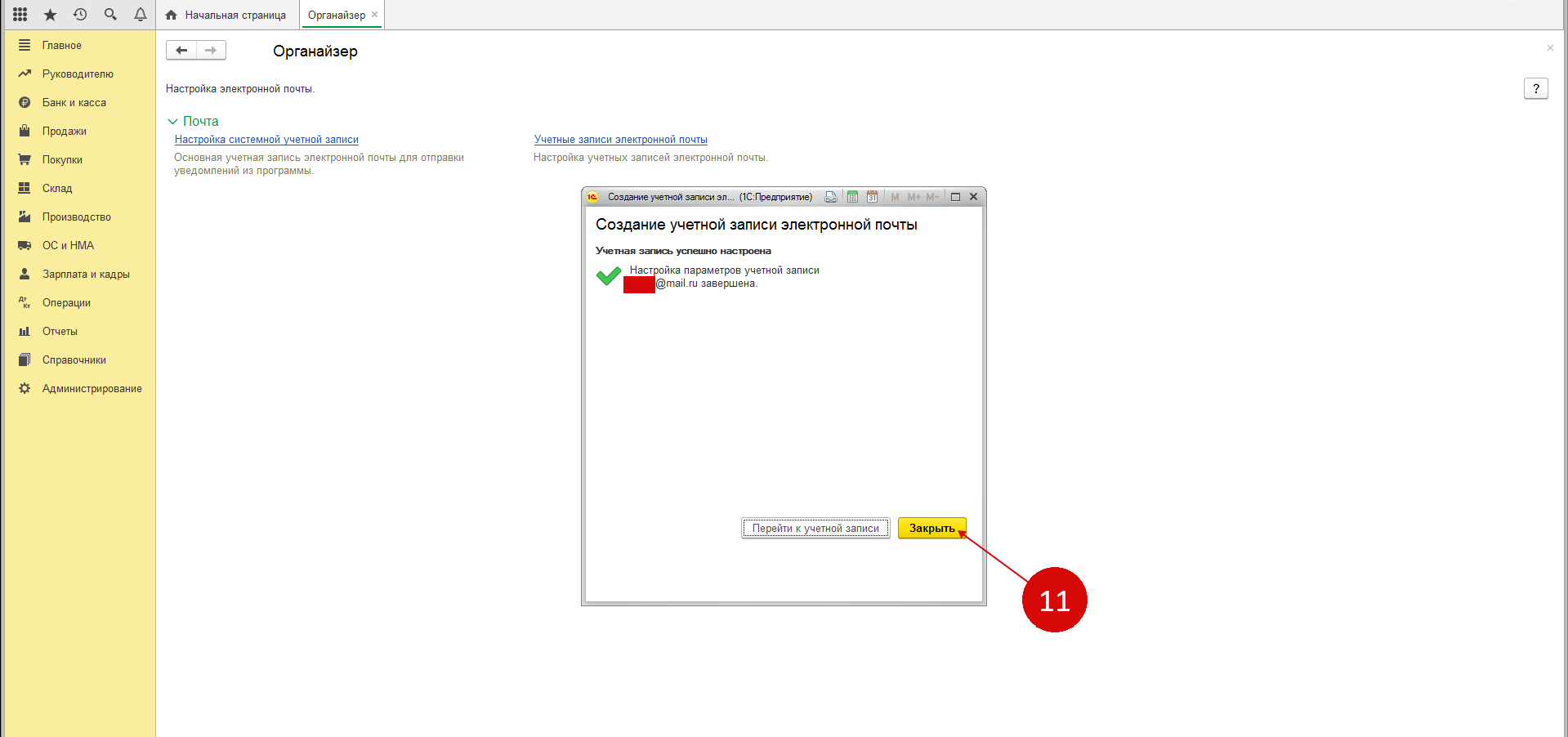1568x737 pixels.
Task: Click the bar chart icon beside Отчеты
Action: pyautogui.click(x=25, y=331)
